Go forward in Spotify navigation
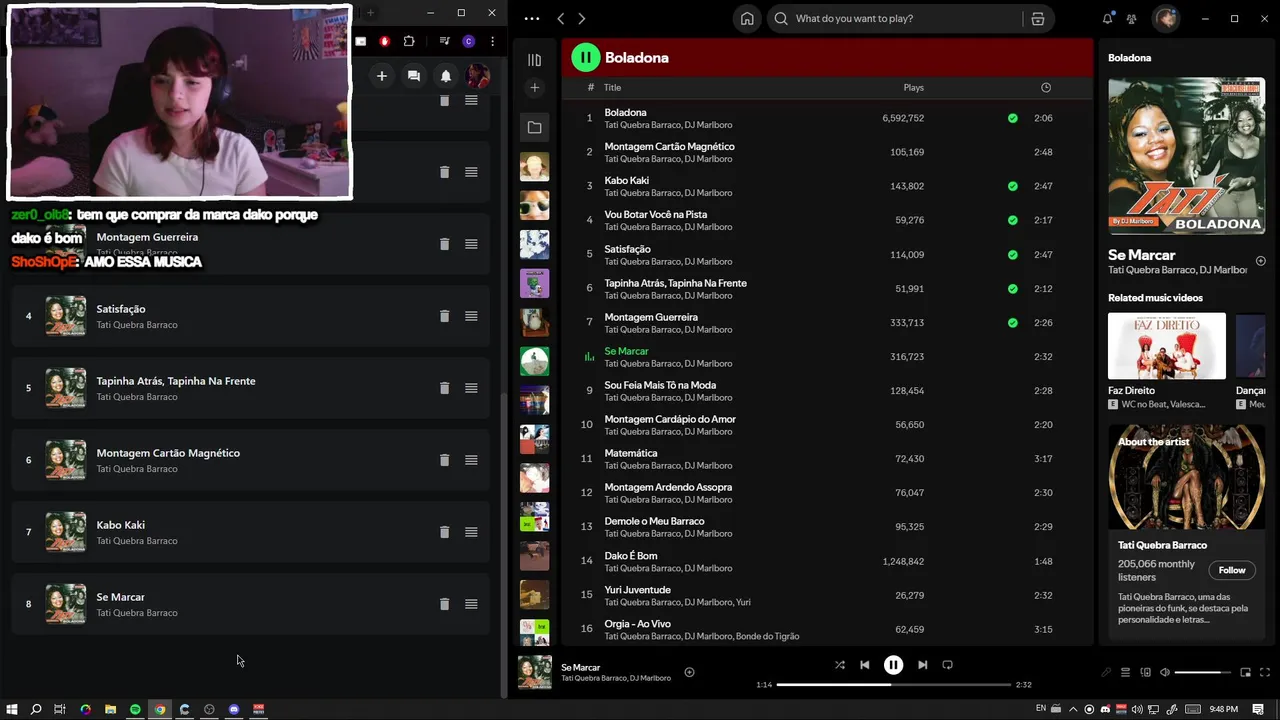This screenshot has width=1280, height=720. [x=582, y=18]
